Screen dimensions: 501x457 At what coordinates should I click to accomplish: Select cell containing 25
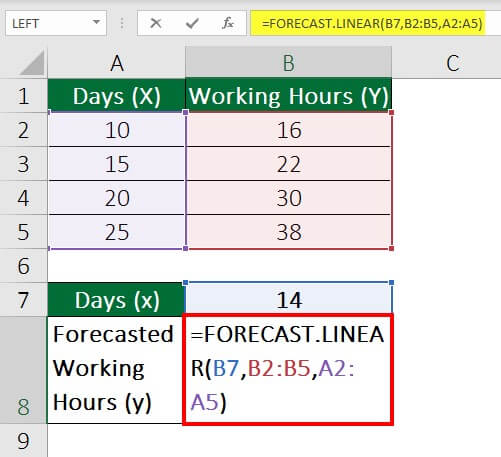point(116,232)
